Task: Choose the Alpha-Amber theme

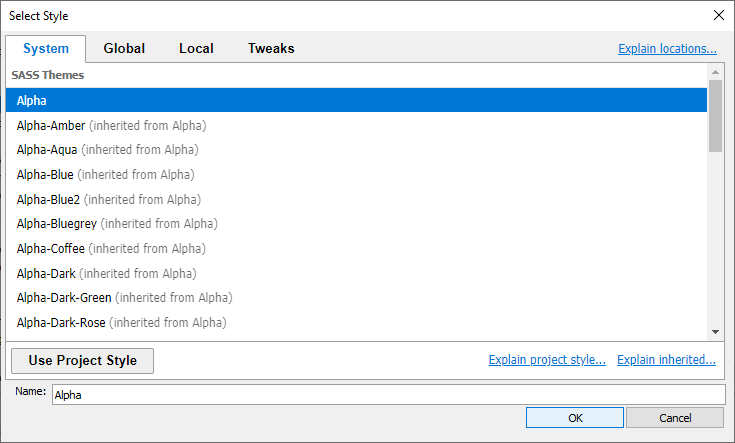Action: pyautogui.click(x=356, y=126)
